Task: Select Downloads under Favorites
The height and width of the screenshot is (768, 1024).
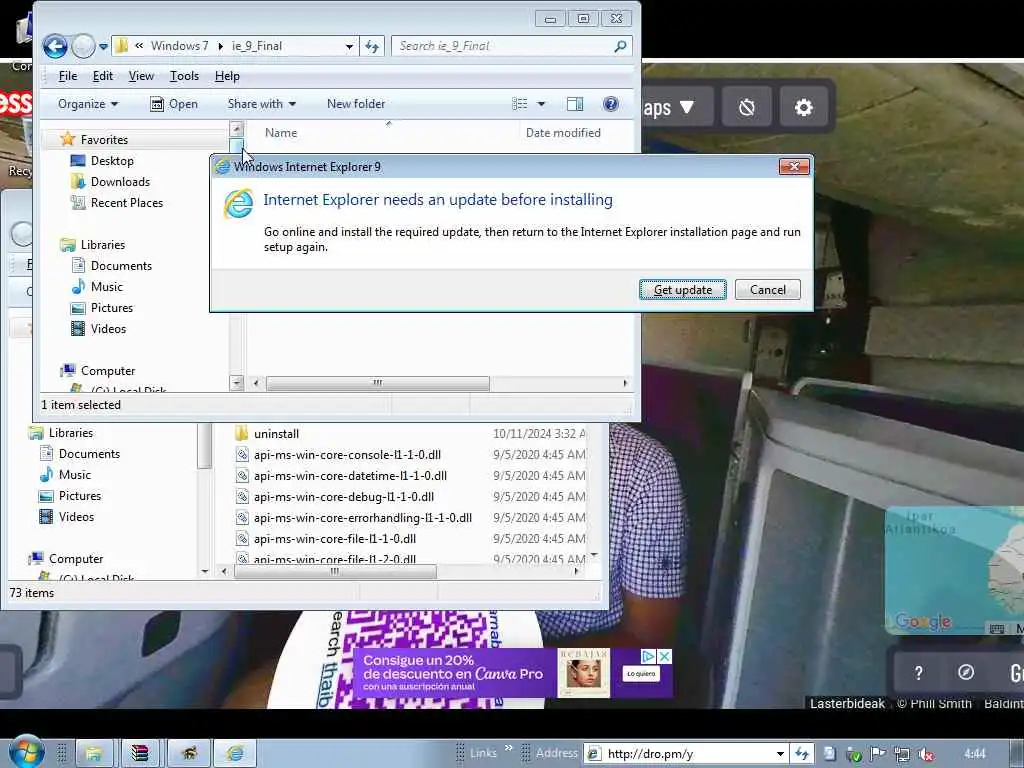Action: click(120, 182)
